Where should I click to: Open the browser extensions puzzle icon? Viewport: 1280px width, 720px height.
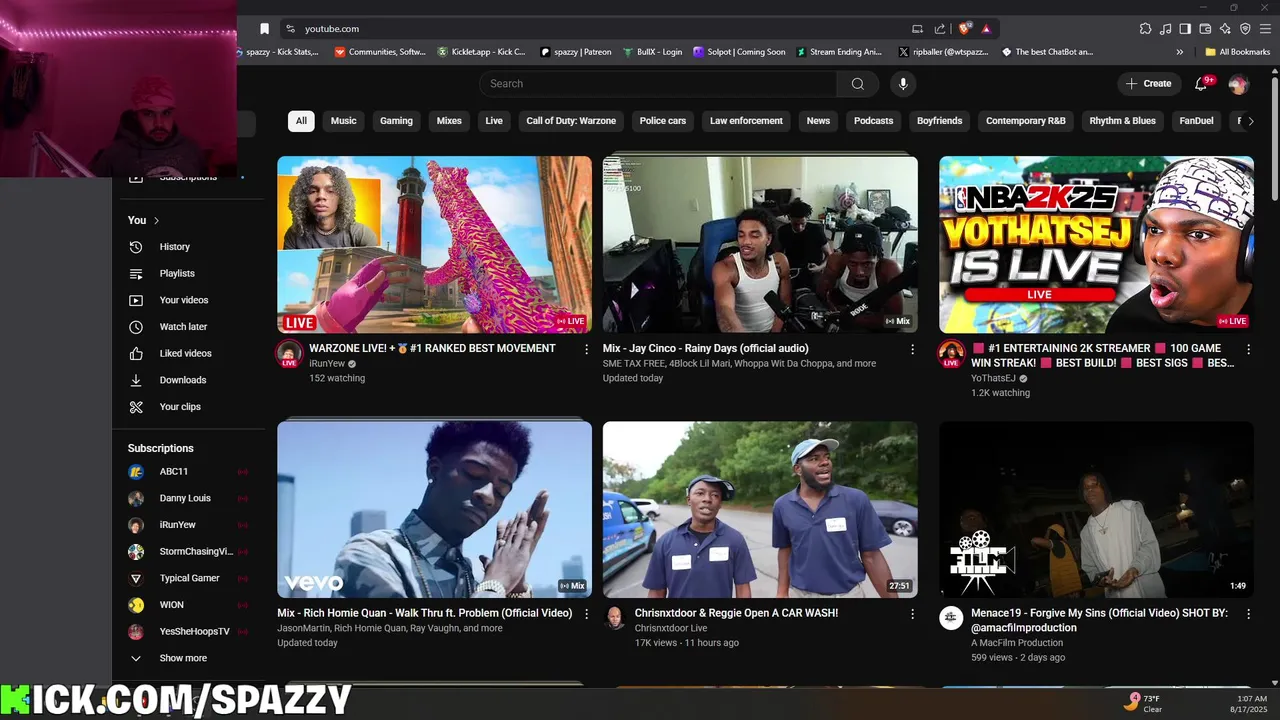[x=1145, y=29]
